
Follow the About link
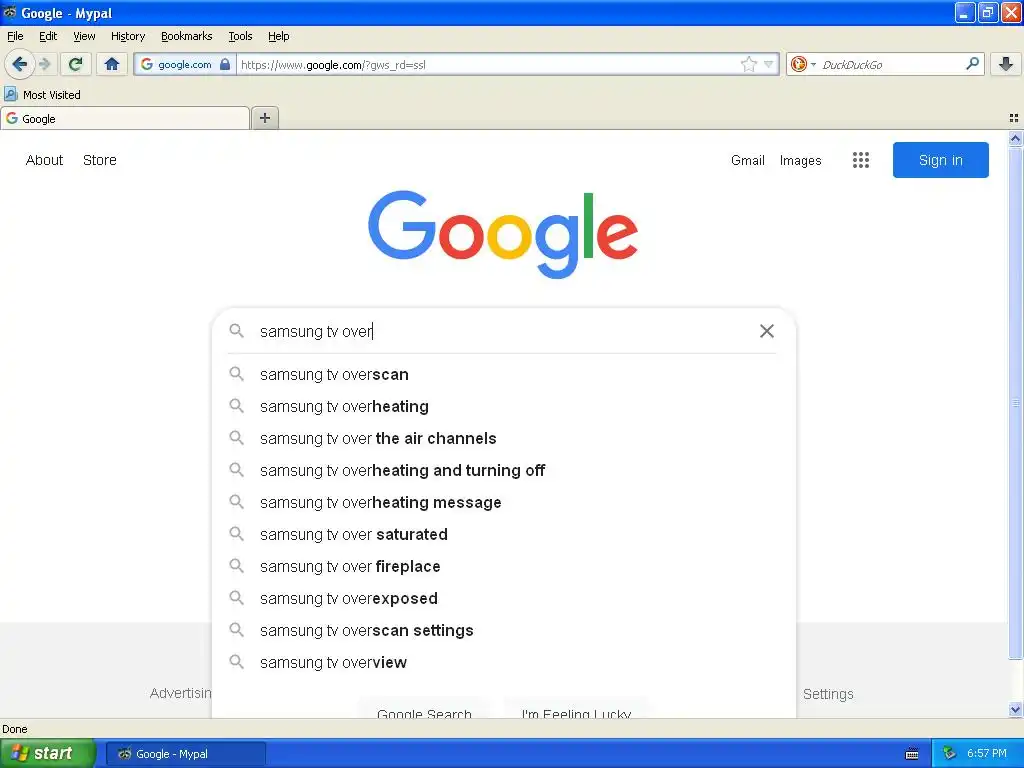click(44, 160)
